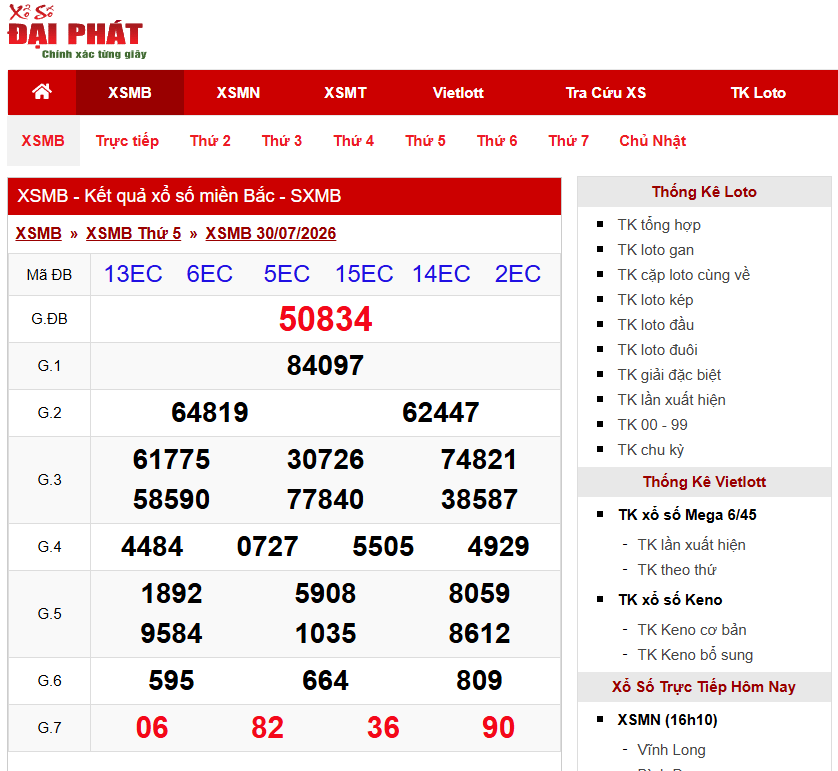This screenshot has height=771, width=838.
Task: Open TK Keno bổ sung link
Action: (695, 655)
